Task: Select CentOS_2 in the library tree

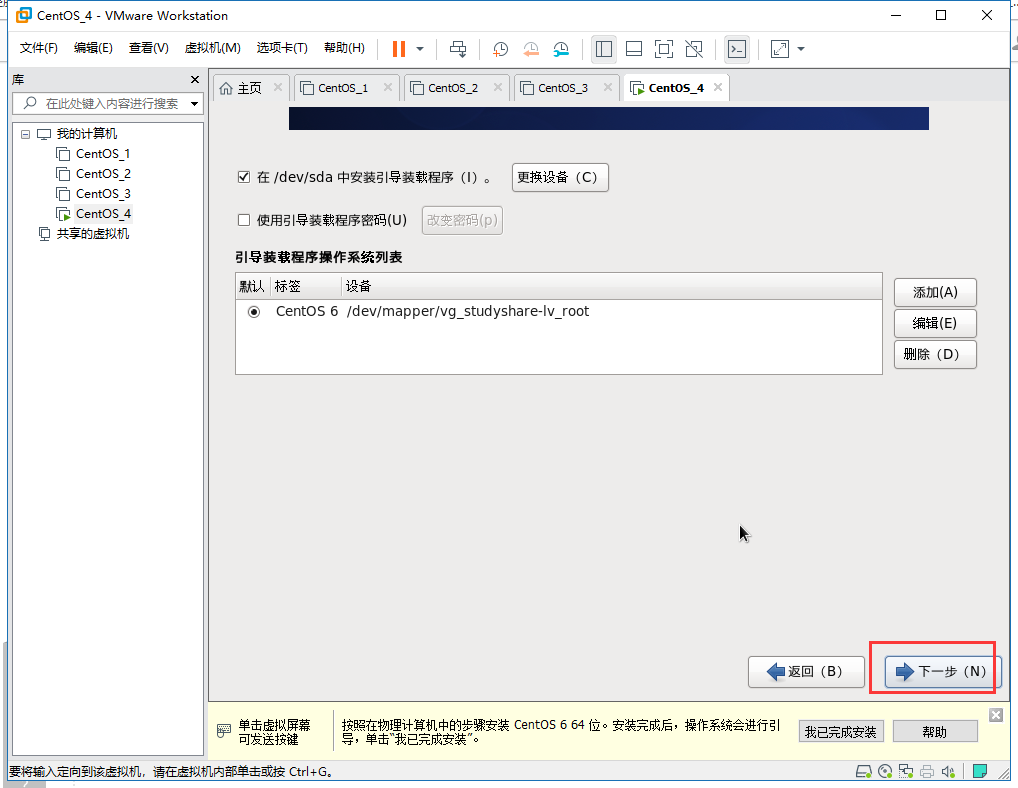Action: point(103,174)
